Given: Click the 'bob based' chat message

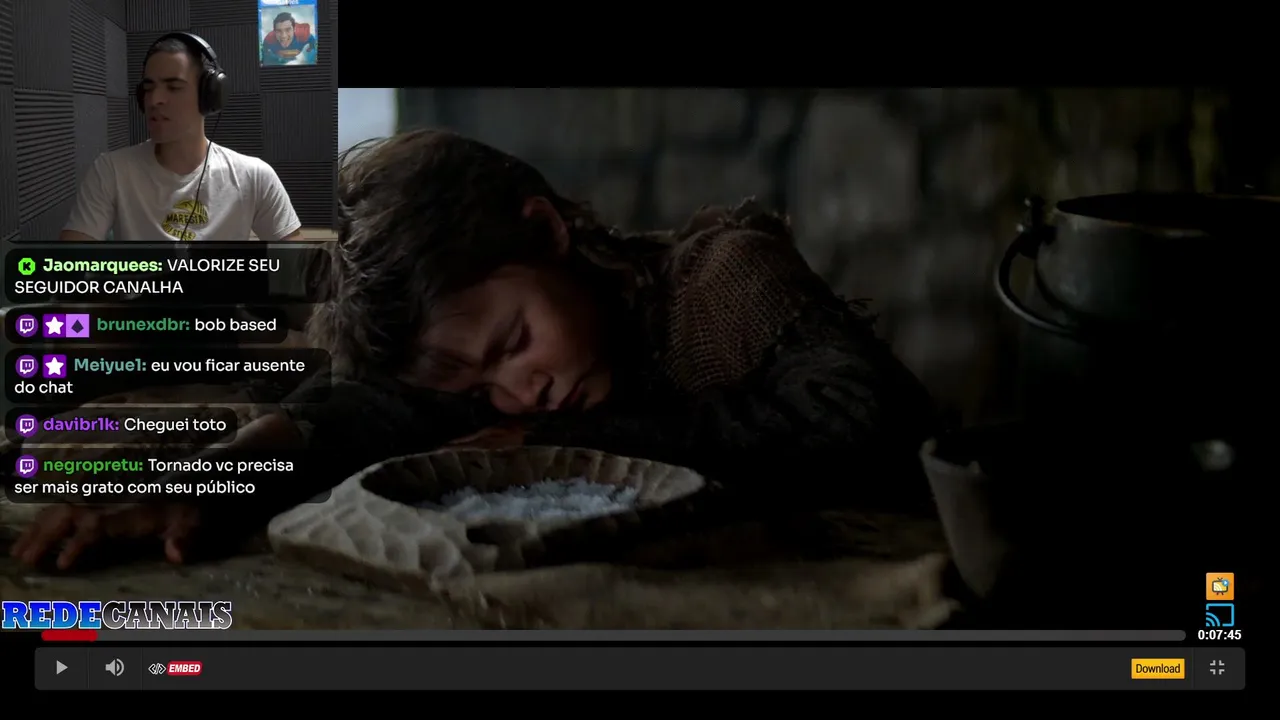Looking at the screenshot, I should coord(235,325).
